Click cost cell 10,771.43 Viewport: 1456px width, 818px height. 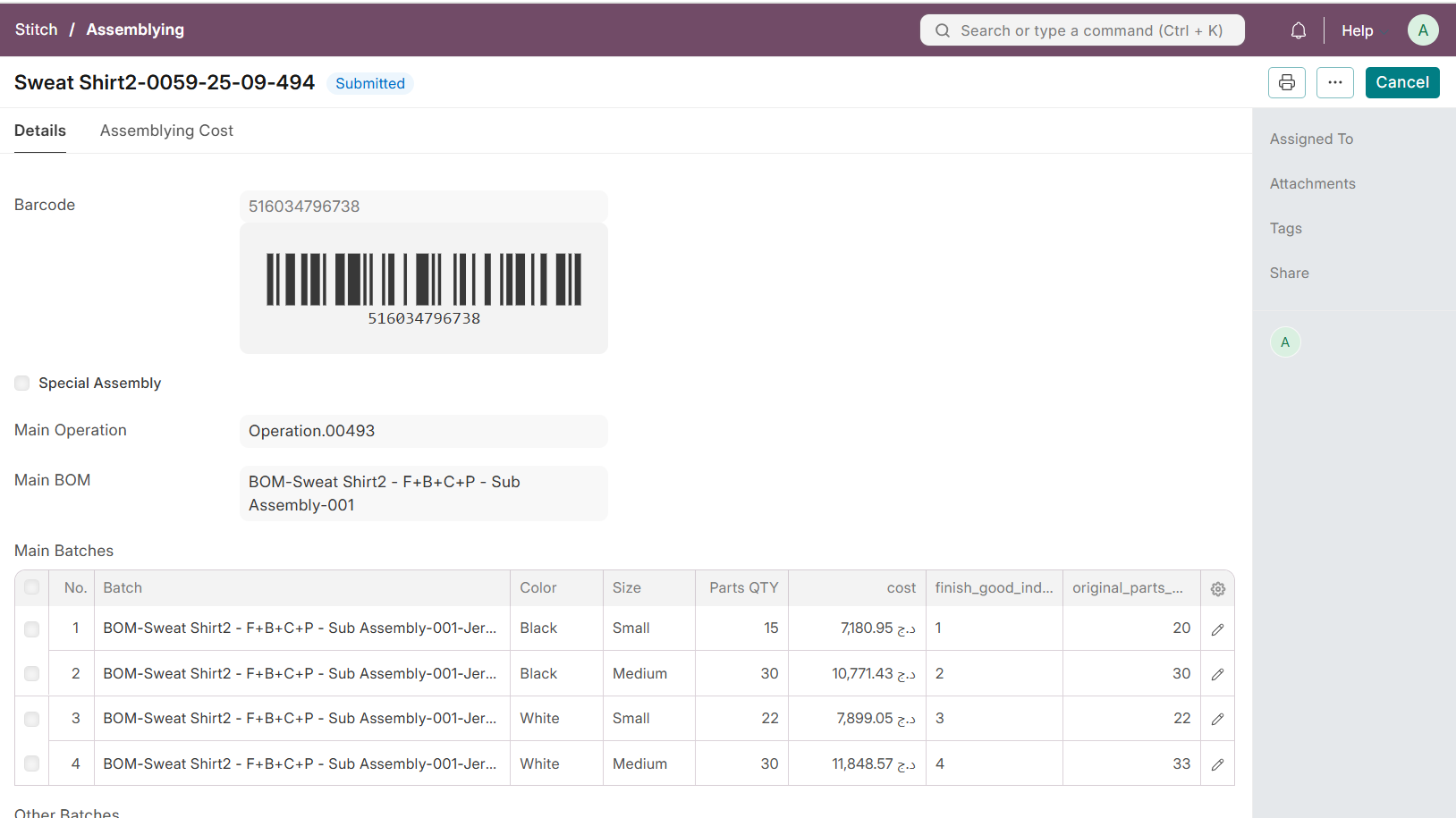coord(857,673)
